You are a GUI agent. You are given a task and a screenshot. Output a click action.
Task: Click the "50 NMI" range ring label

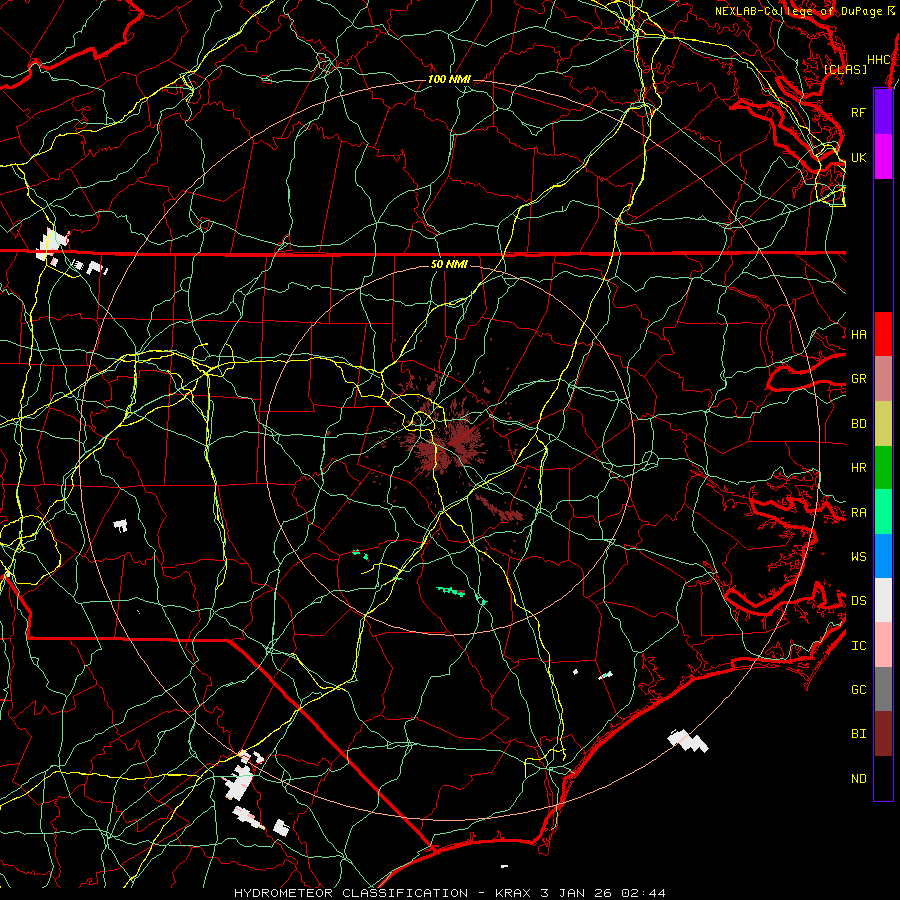449,264
